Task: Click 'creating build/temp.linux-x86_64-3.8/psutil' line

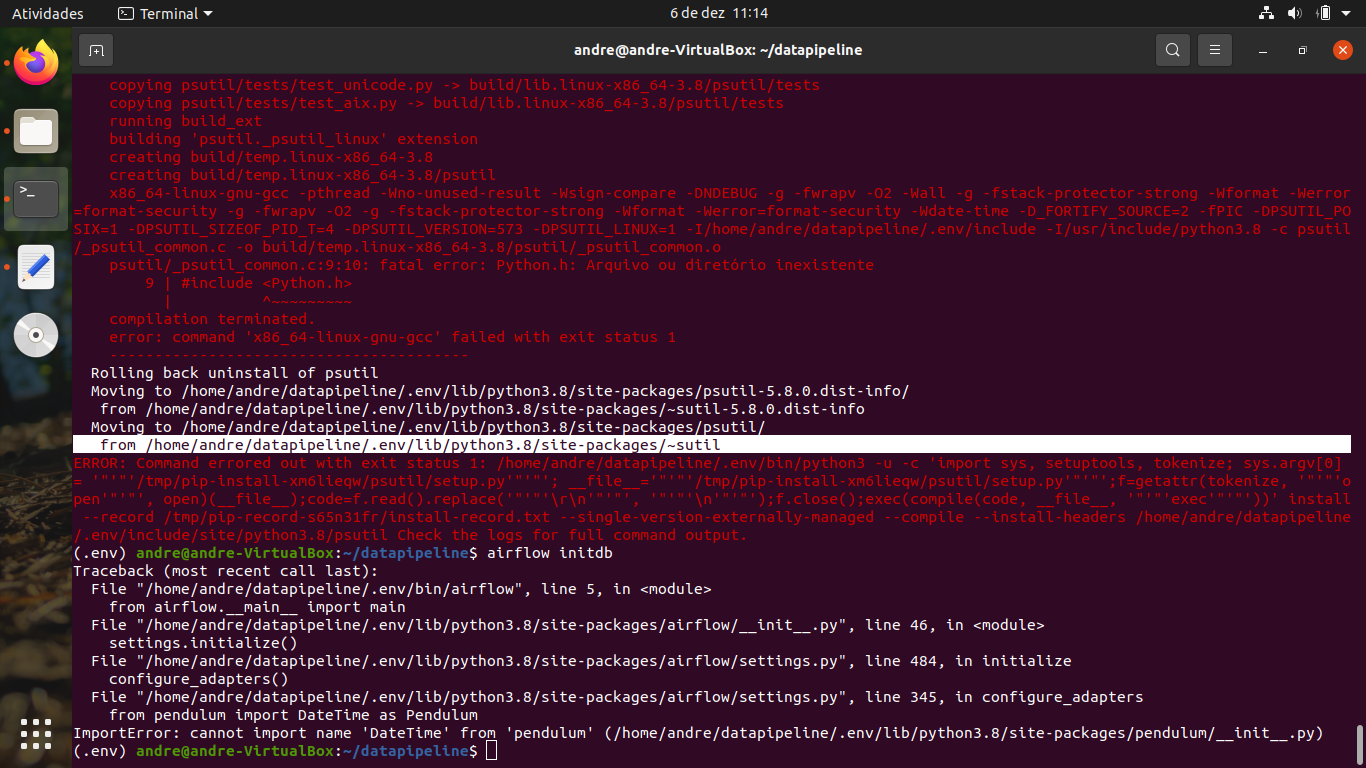Action: (x=302, y=175)
